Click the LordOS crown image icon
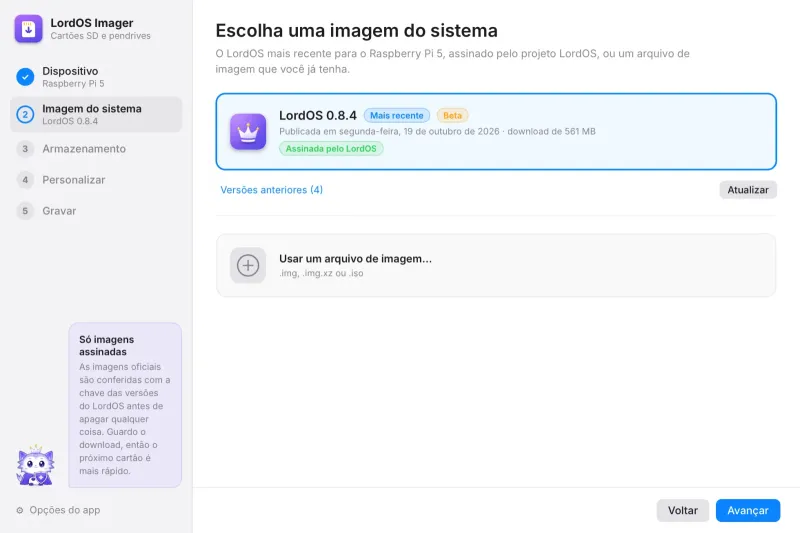The image size is (800, 533). [x=248, y=132]
